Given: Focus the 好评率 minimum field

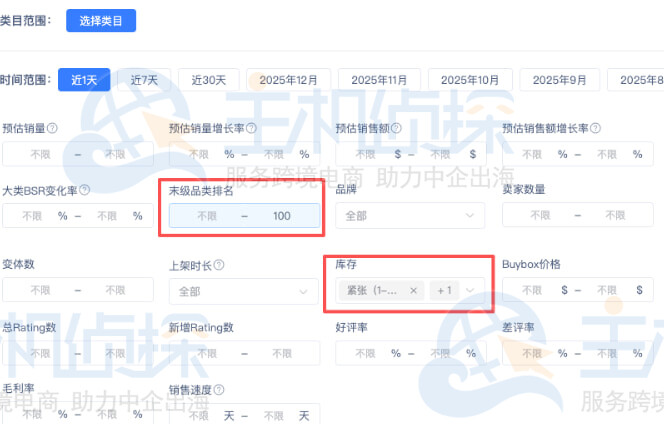Looking at the screenshot, I should tap(365, 353).
